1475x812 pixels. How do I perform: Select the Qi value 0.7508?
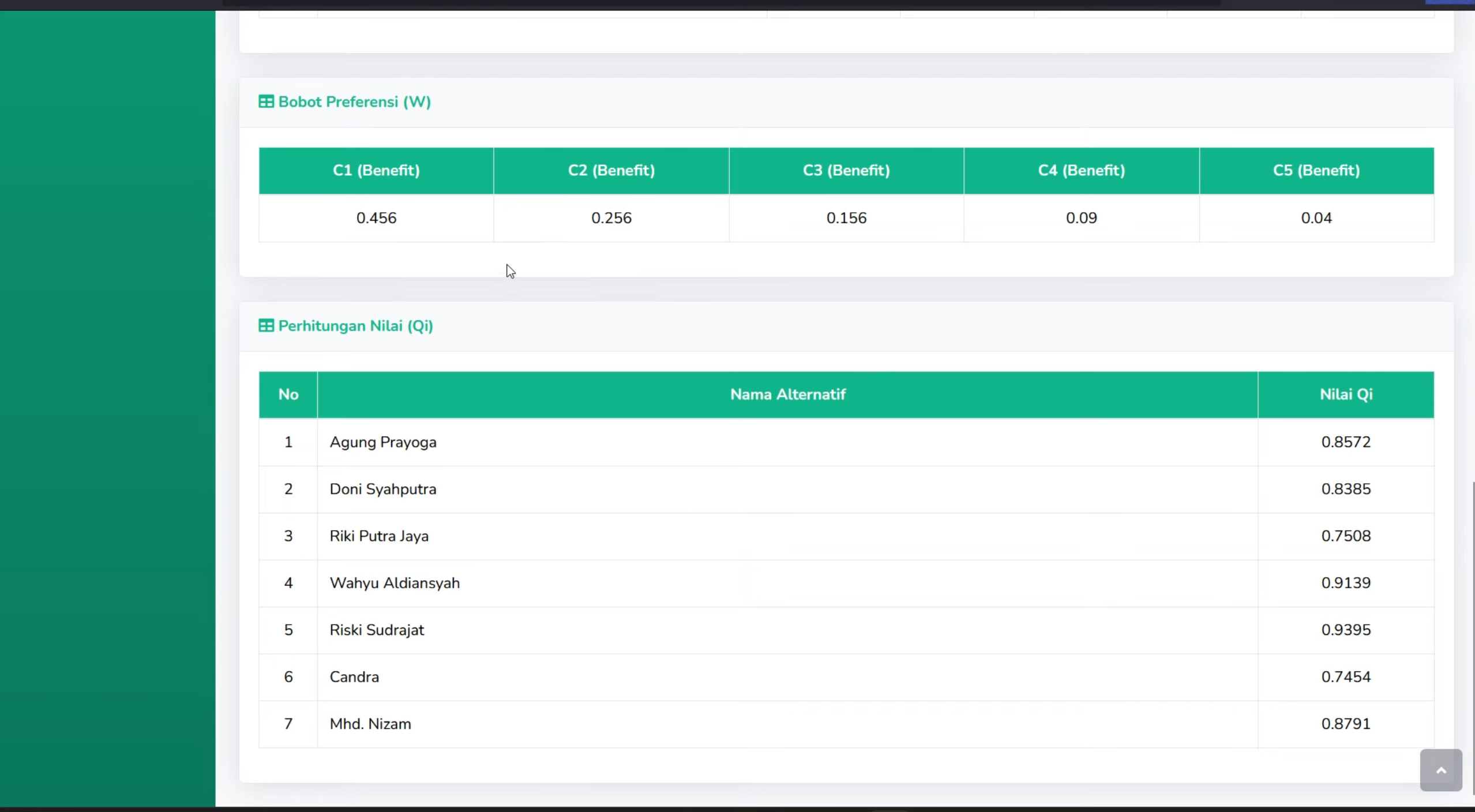click(x=1346, y=536)
